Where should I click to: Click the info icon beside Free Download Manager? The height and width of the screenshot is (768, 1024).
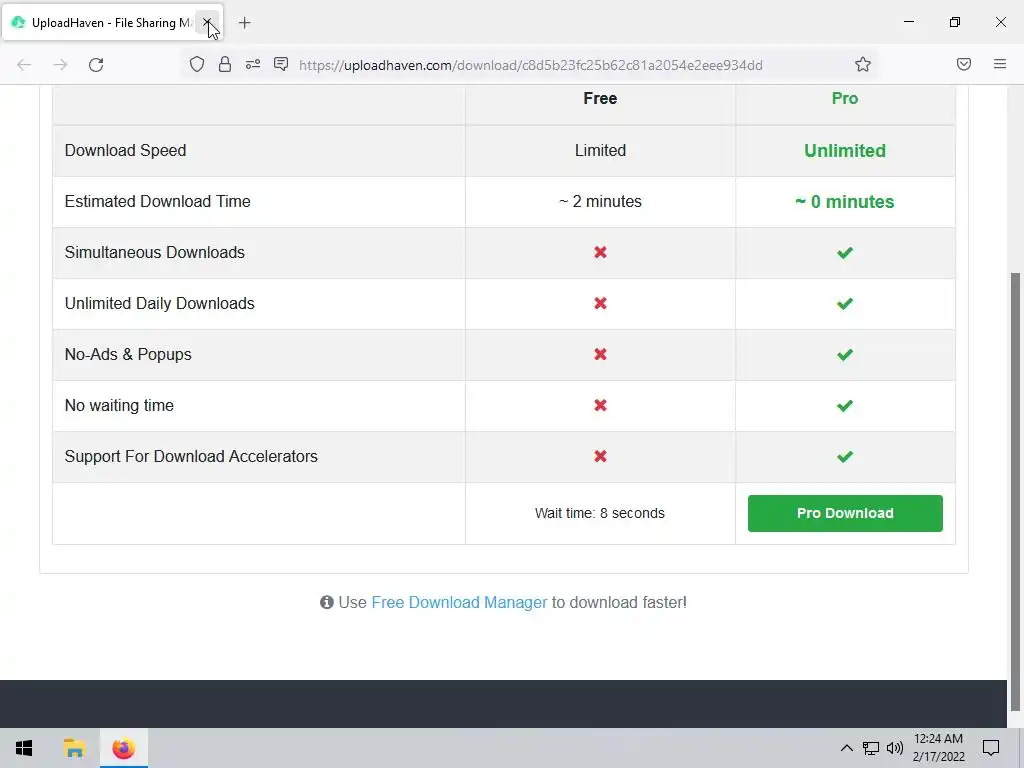tap(327, 602)
